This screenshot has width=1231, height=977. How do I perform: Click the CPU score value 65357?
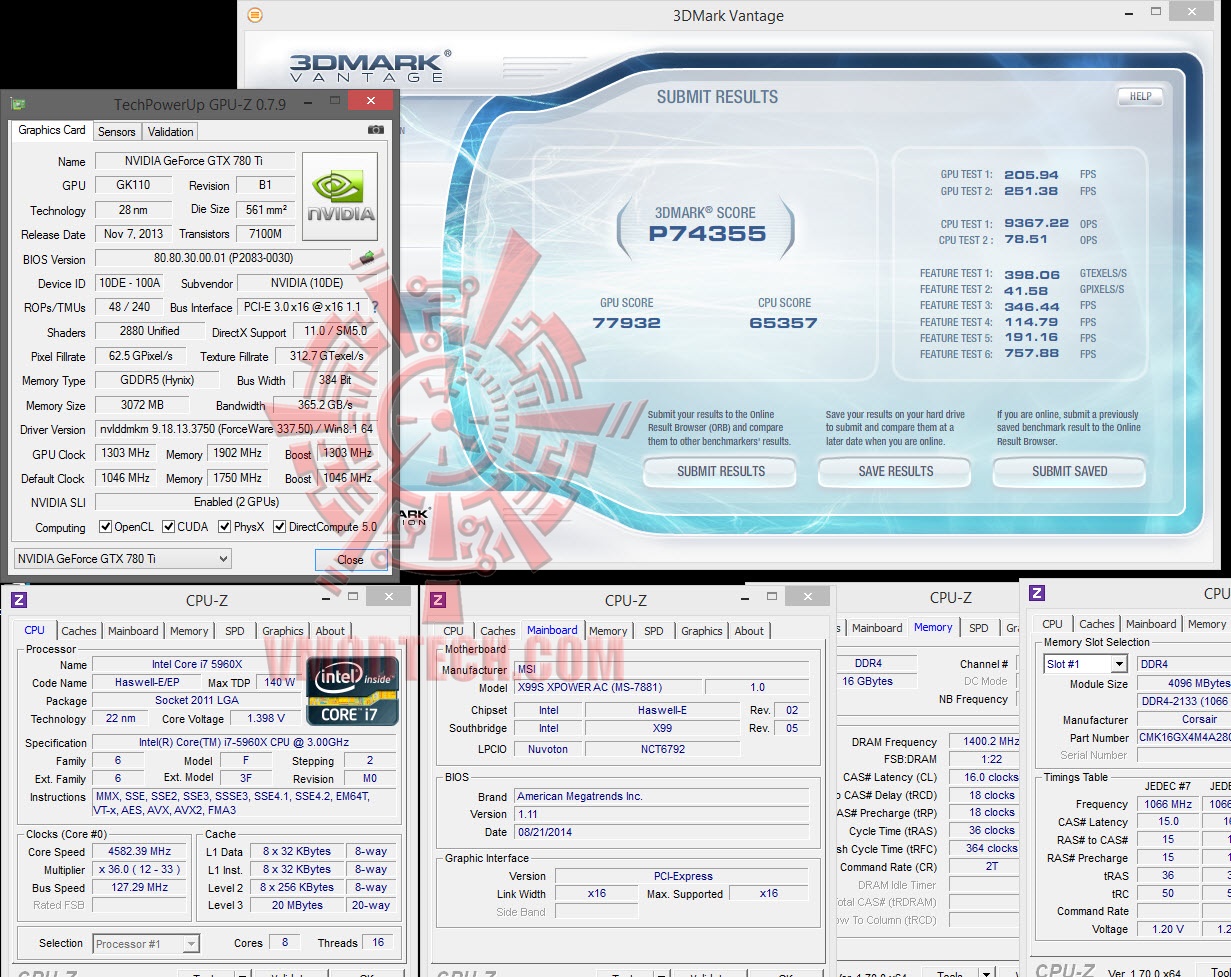pyautogui.click(x=783, y=323)
